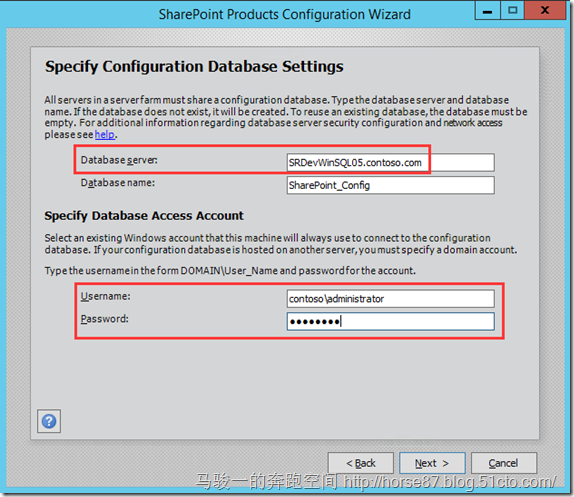Maximize the Configuration Wizard window

tap(512, 10)
